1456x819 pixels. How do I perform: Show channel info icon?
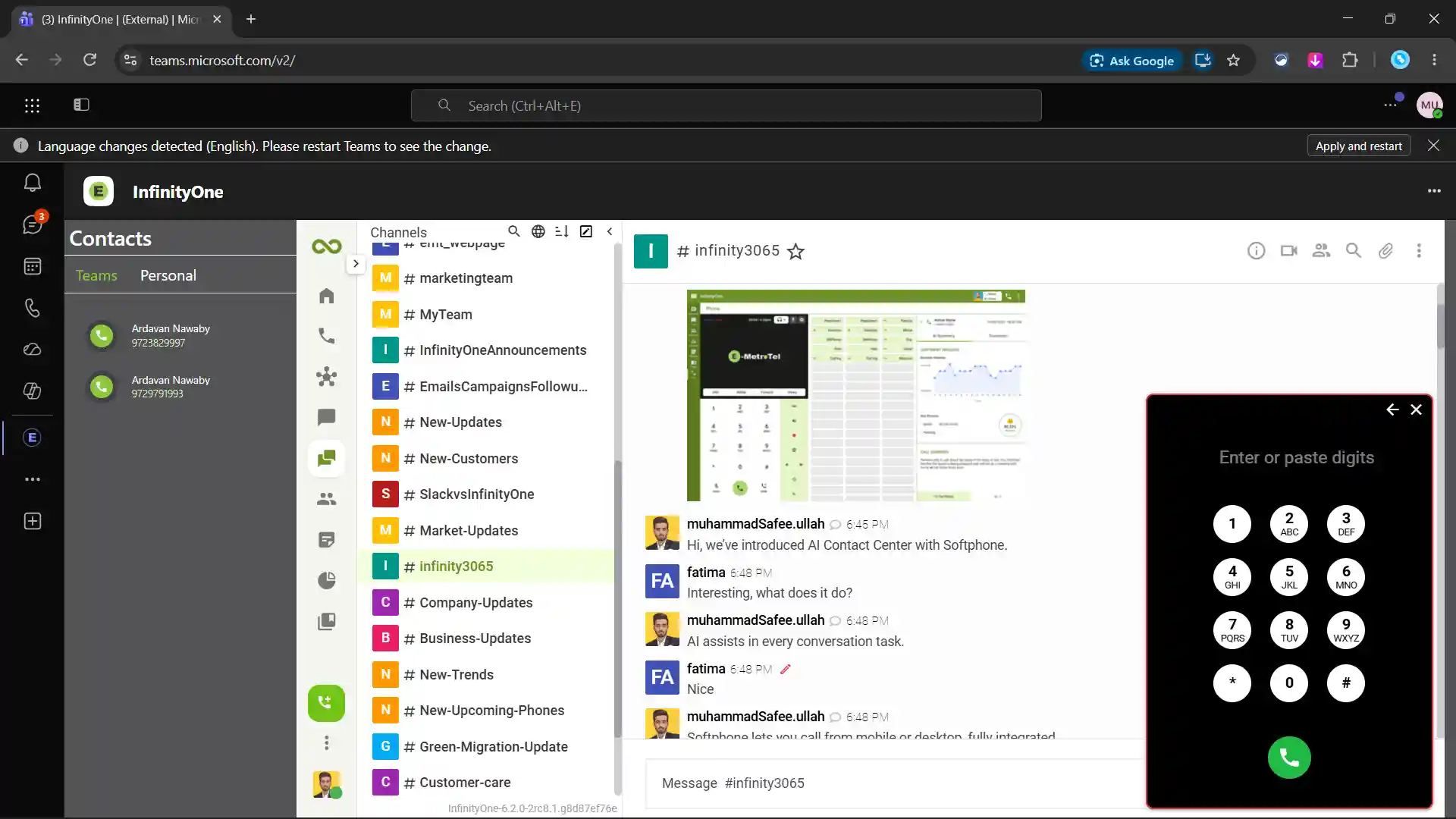click(1257, 251)
